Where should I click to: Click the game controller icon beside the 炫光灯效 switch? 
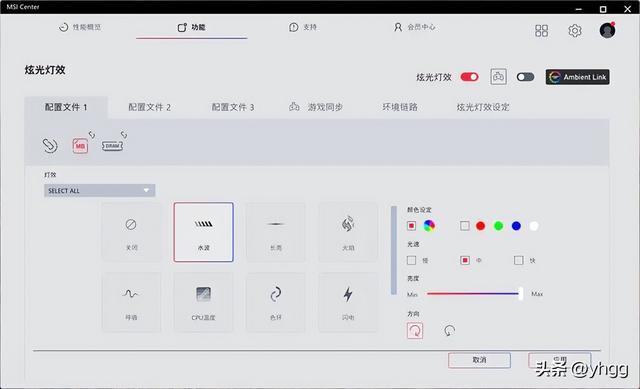(498, 77)
